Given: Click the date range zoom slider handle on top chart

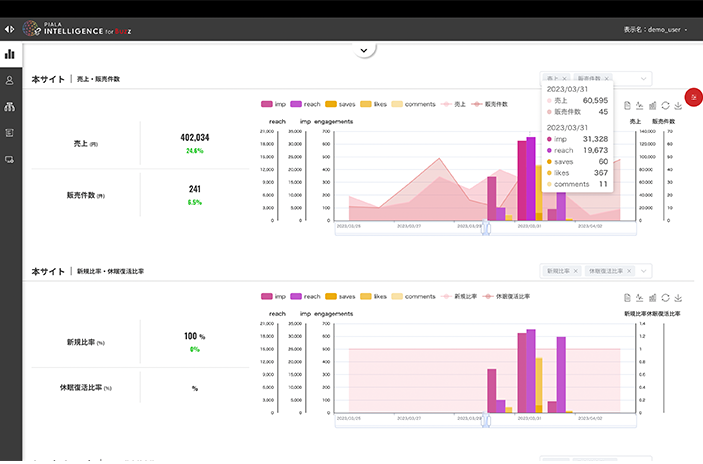Looking at the screenshot, I should 487,228.
